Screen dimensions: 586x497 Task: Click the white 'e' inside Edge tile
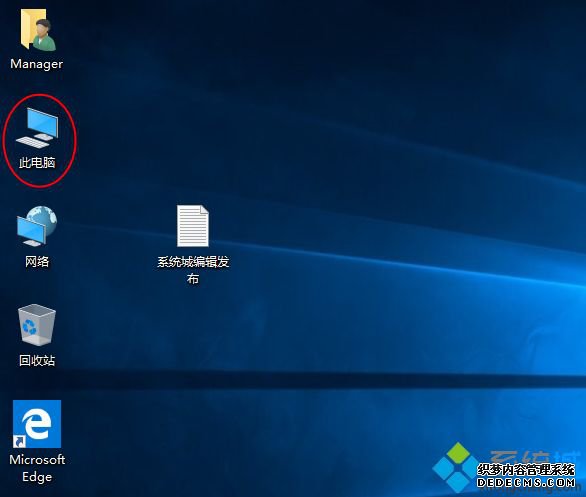[x=36, y=424]
